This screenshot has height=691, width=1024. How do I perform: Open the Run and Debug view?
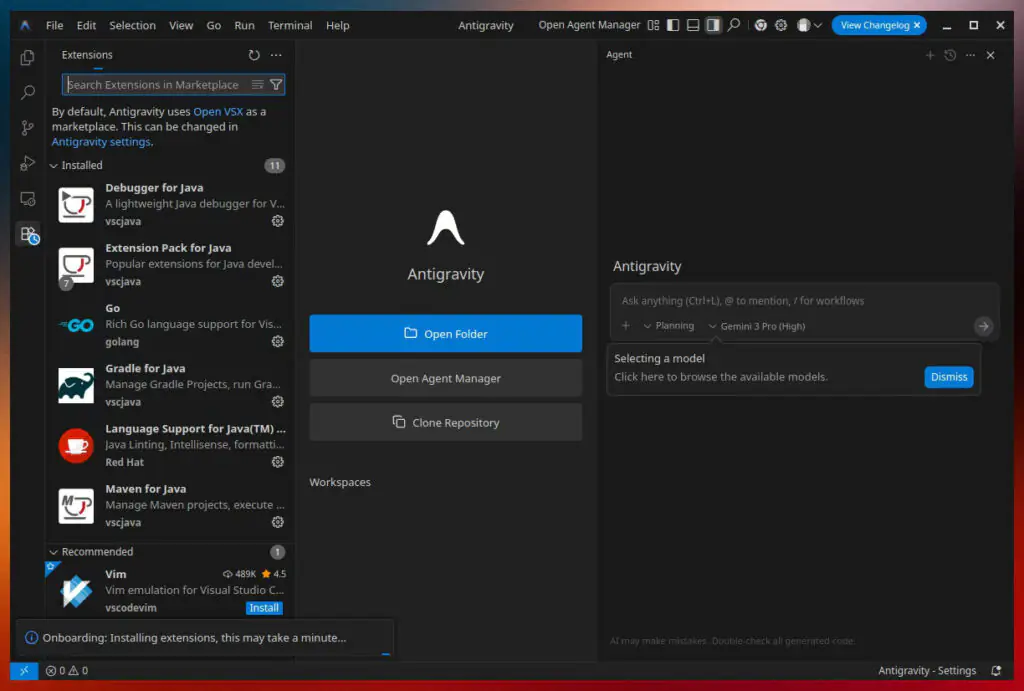[x=28, y=163]
